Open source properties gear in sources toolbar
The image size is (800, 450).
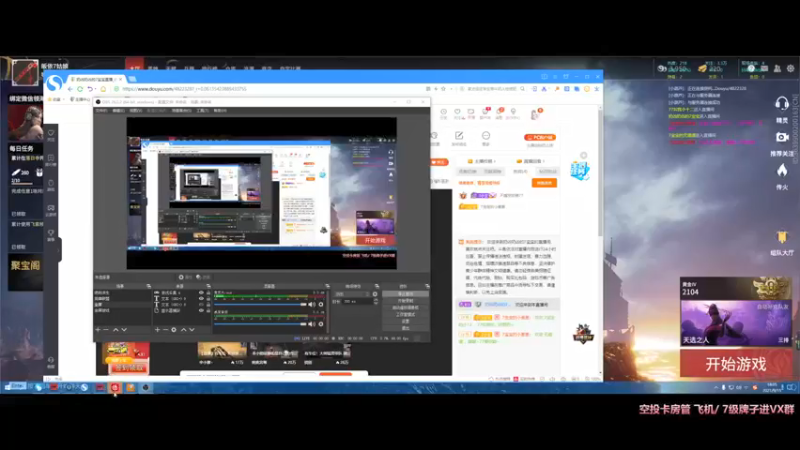click(174, 330)
